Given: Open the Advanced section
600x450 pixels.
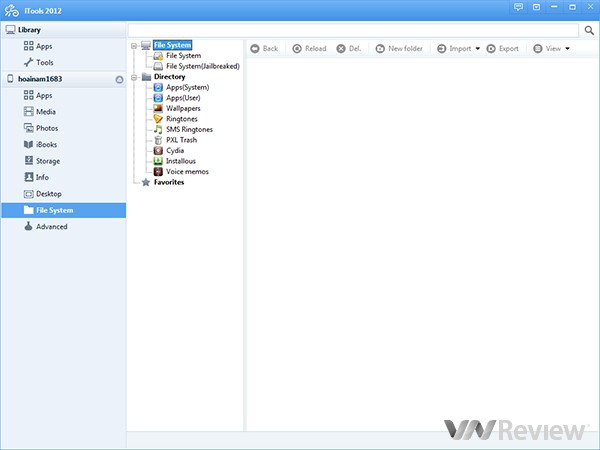Looking at the screenshot, I should 46,227.
